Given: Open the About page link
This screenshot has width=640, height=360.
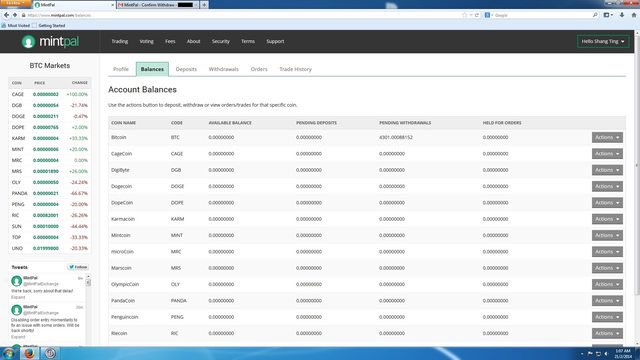Looking at the screenshot, I should [x=193, y=41].
